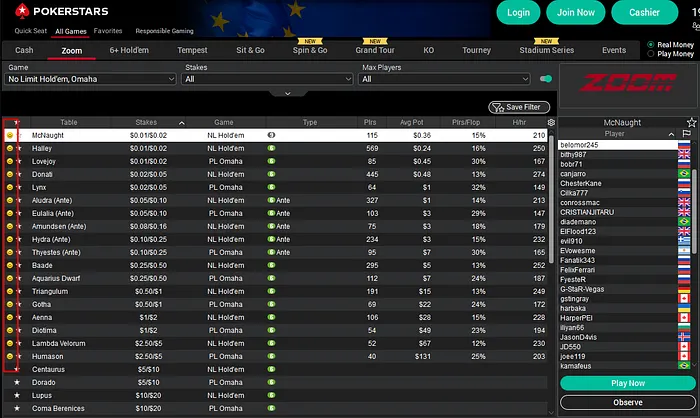Screen dimensions: 700x418
Task: Click the Observe button
Action: point(628,402)
